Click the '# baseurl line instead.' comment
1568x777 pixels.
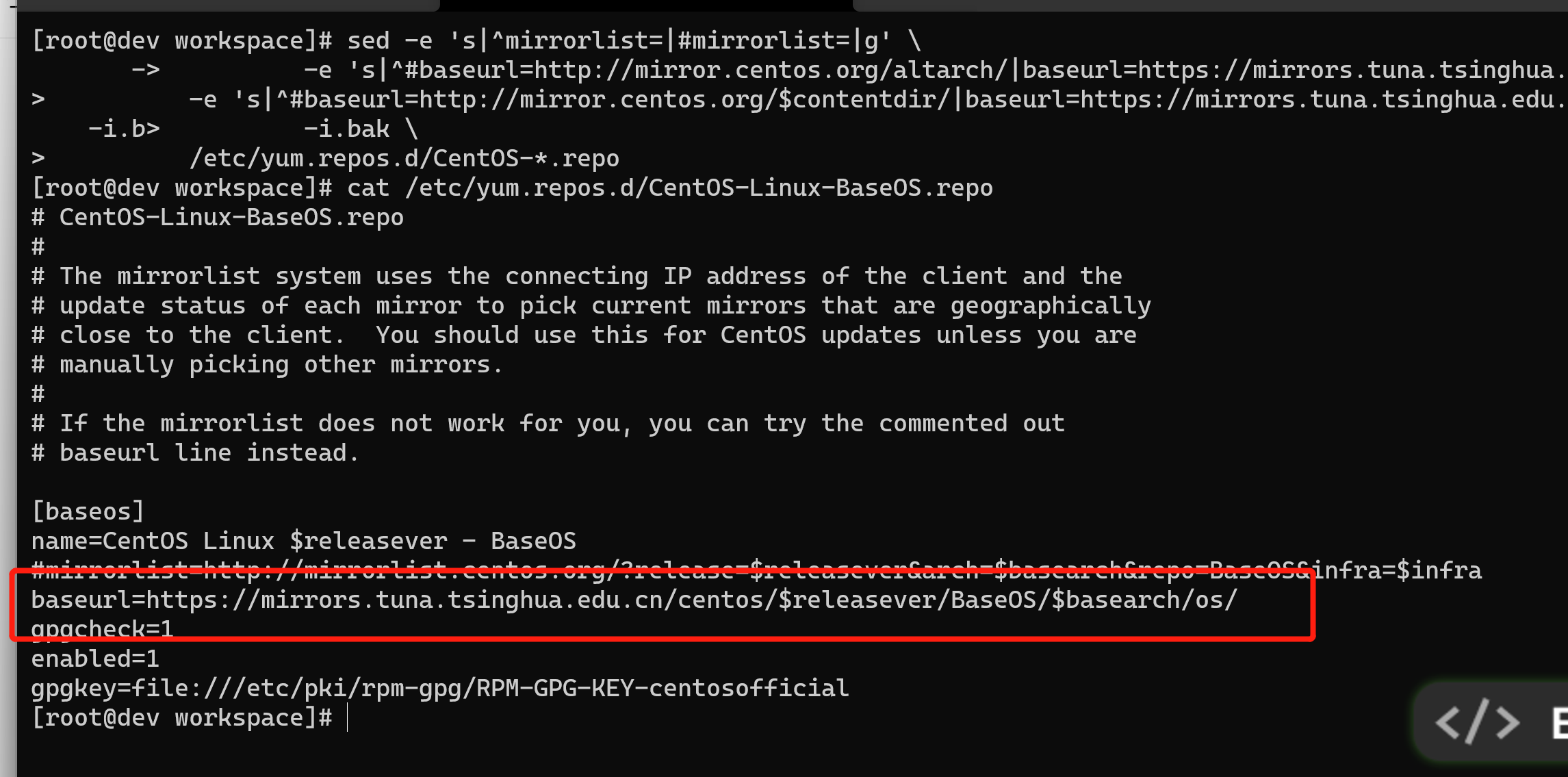[195, 453]
